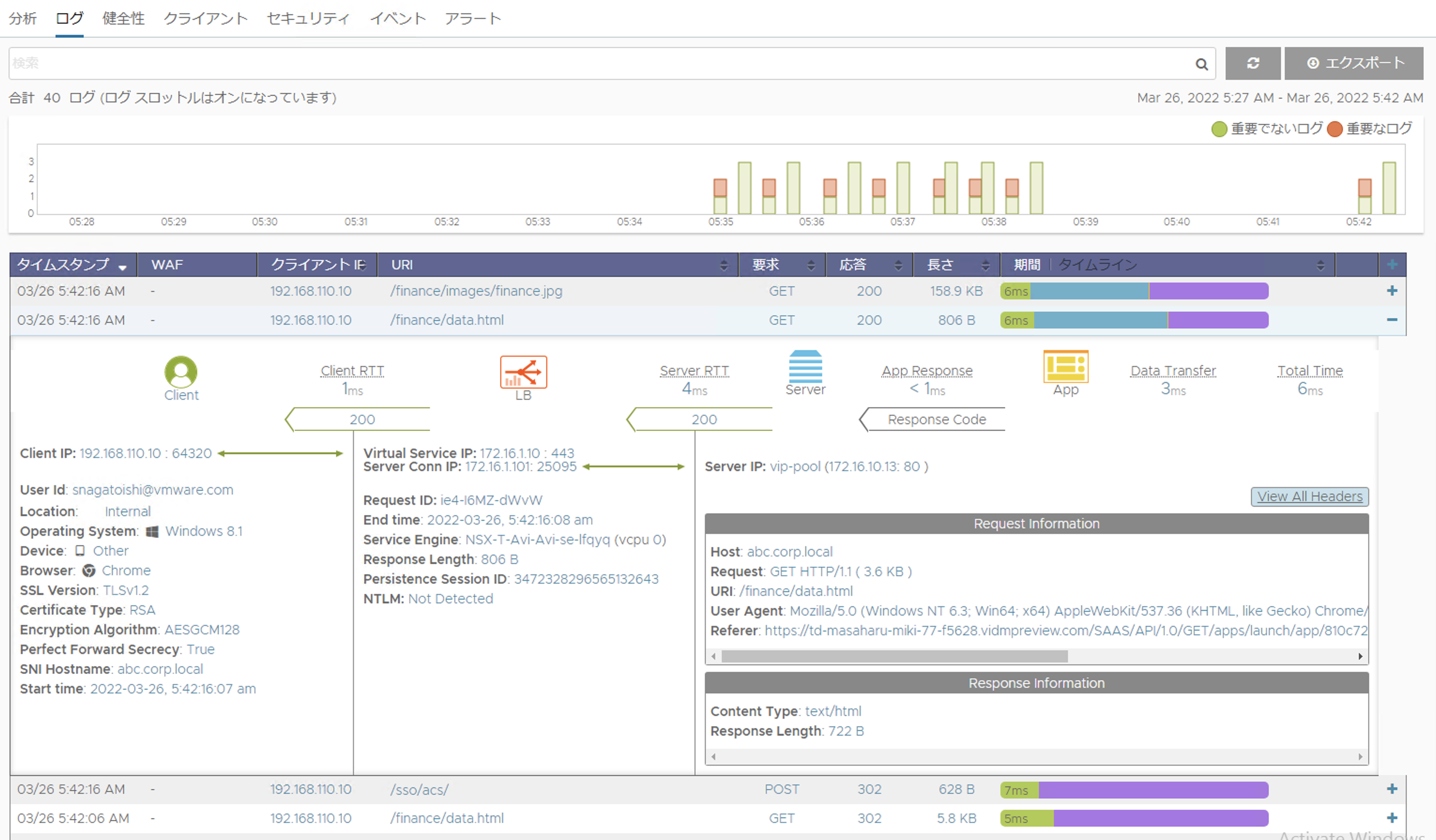Click the Server stack icon
Image resolution: width=1436 pixels, height=840 pixels.
coord(805,367)
